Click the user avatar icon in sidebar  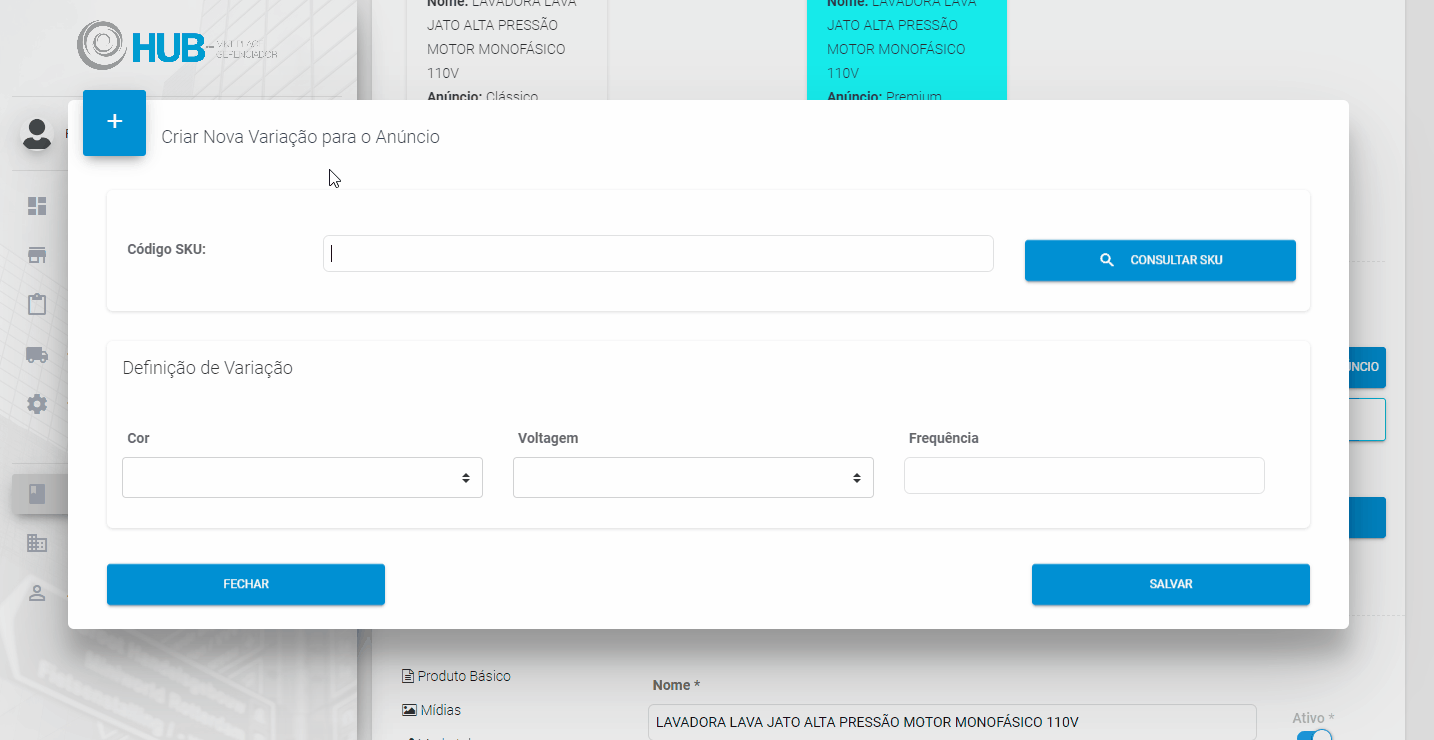[37, 134]
